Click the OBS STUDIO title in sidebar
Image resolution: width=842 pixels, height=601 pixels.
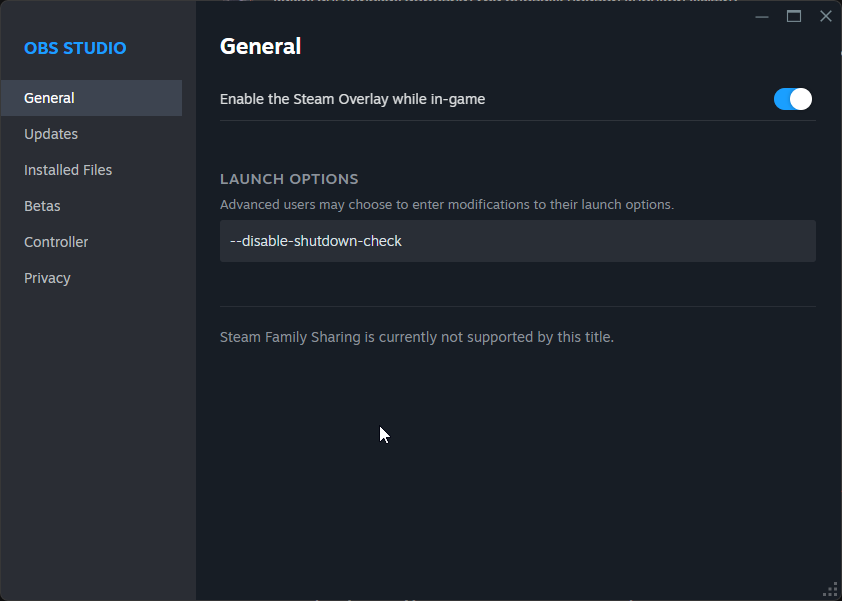(75, 48)
